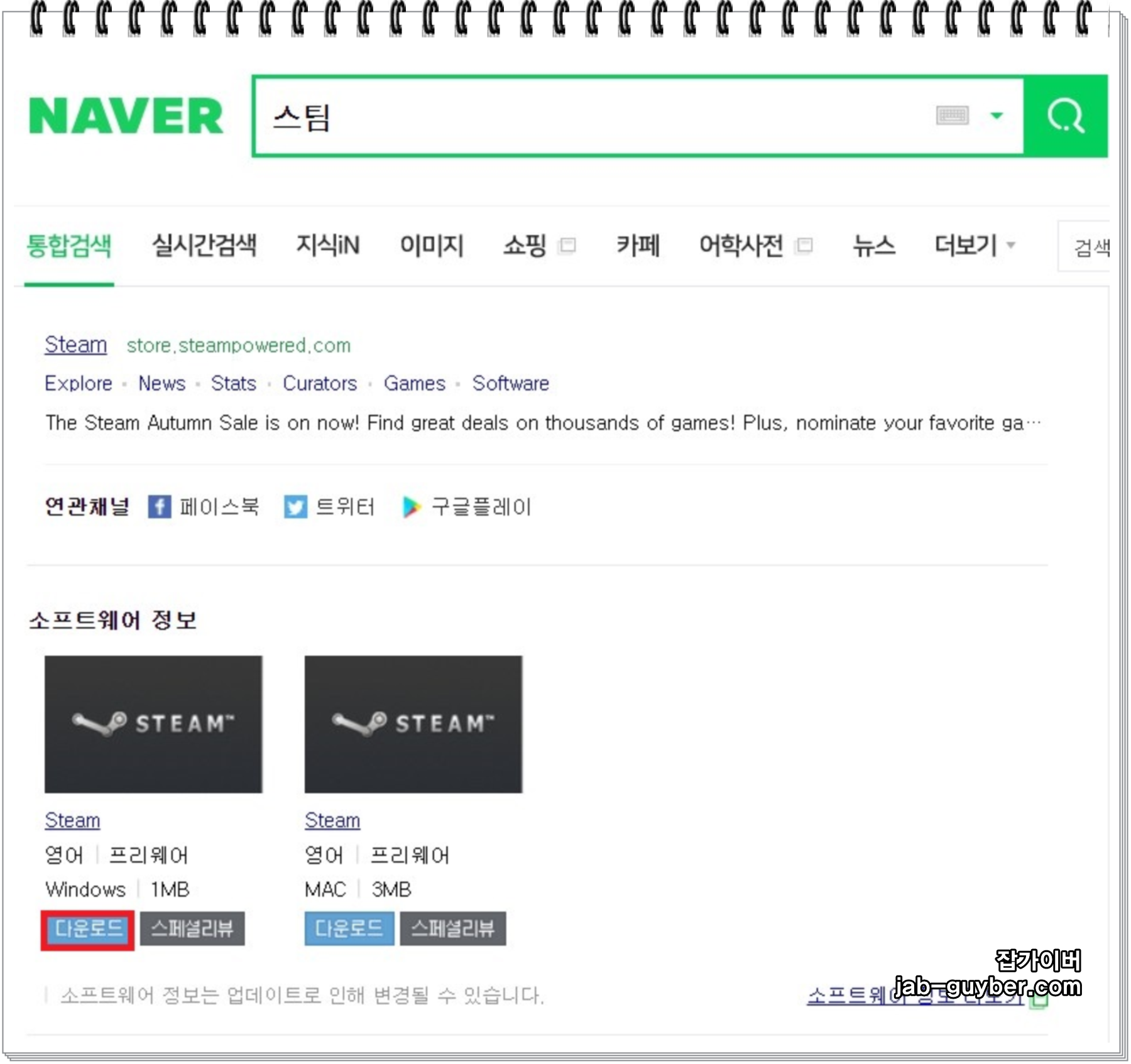Image resolution: width=1131 pixels, height=1064 pixels.
Task: Open the 트위터 channel link
Action: [x=345, y=507]
